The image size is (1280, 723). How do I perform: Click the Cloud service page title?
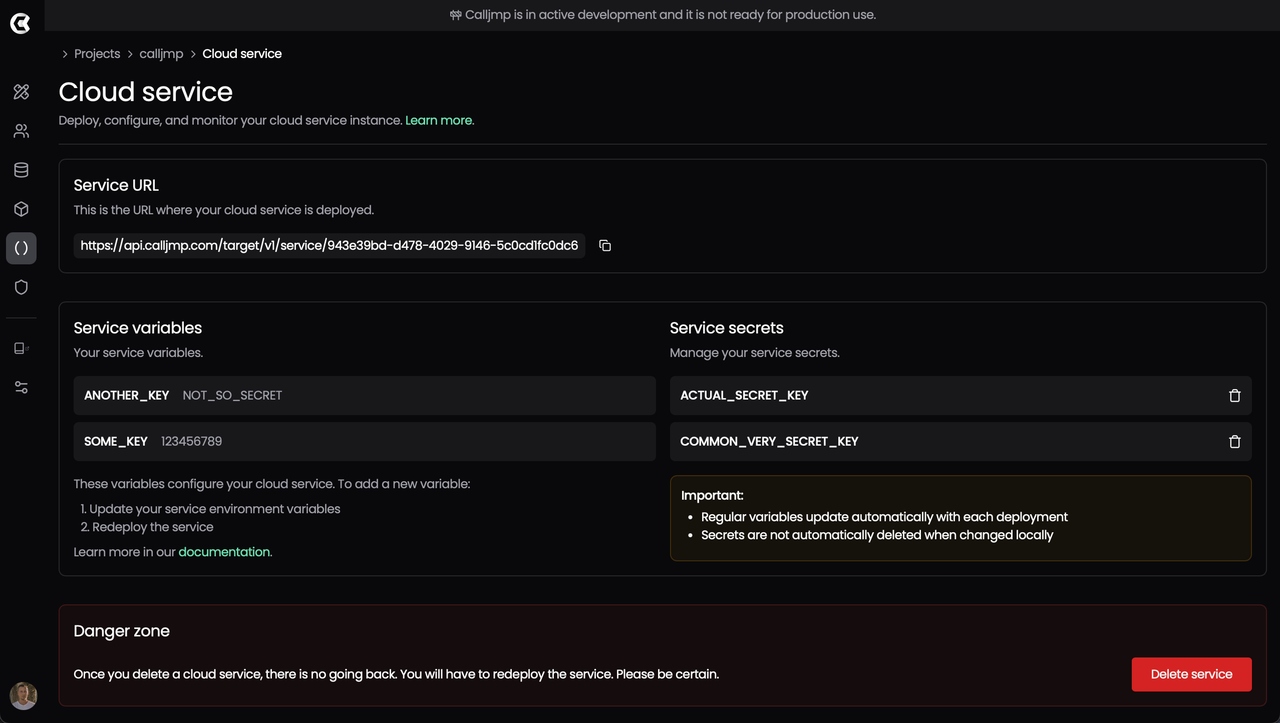point(146,91)
